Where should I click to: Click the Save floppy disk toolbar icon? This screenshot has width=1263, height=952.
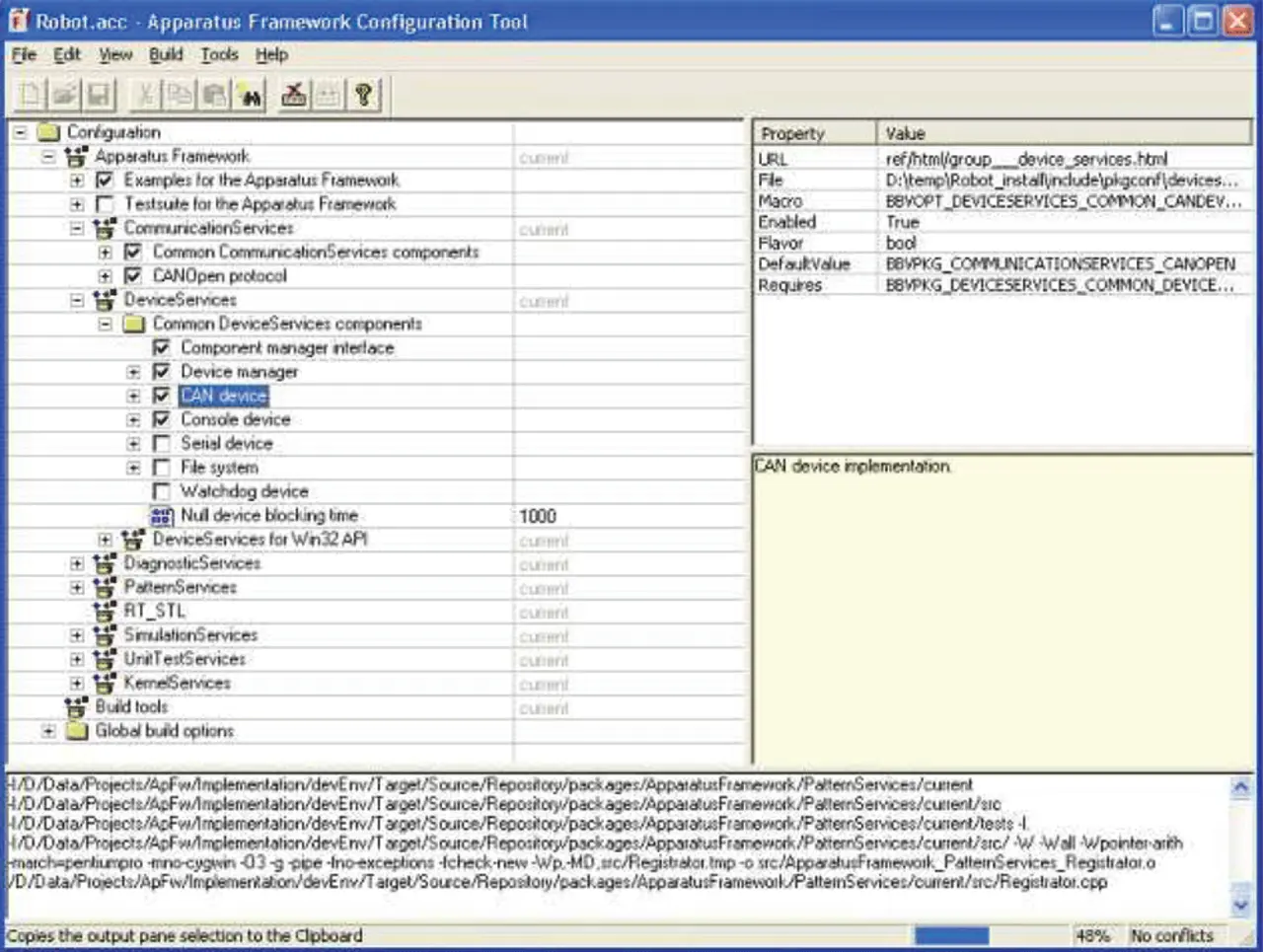point(98,95)
